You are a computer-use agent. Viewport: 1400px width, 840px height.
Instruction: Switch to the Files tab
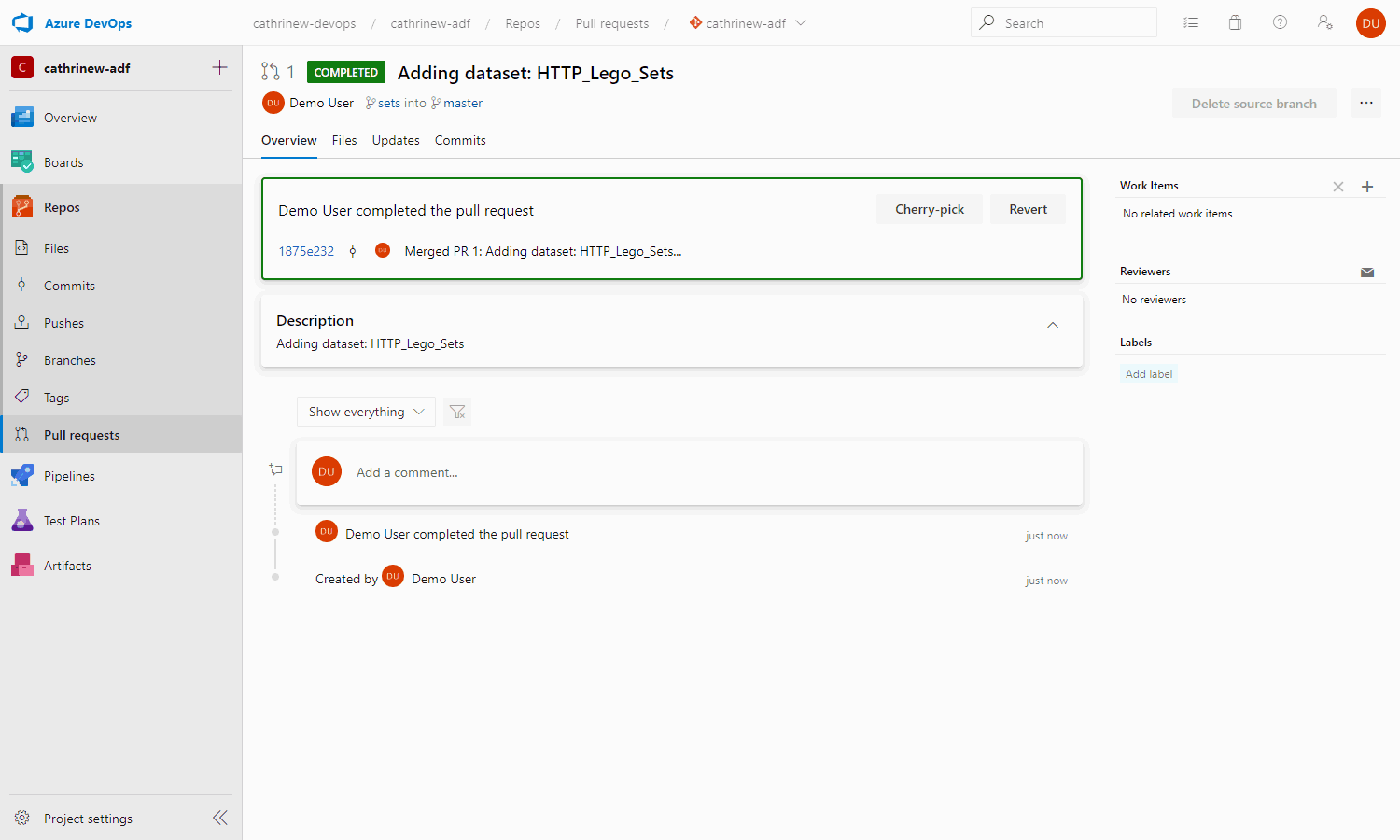pos(344,141)
